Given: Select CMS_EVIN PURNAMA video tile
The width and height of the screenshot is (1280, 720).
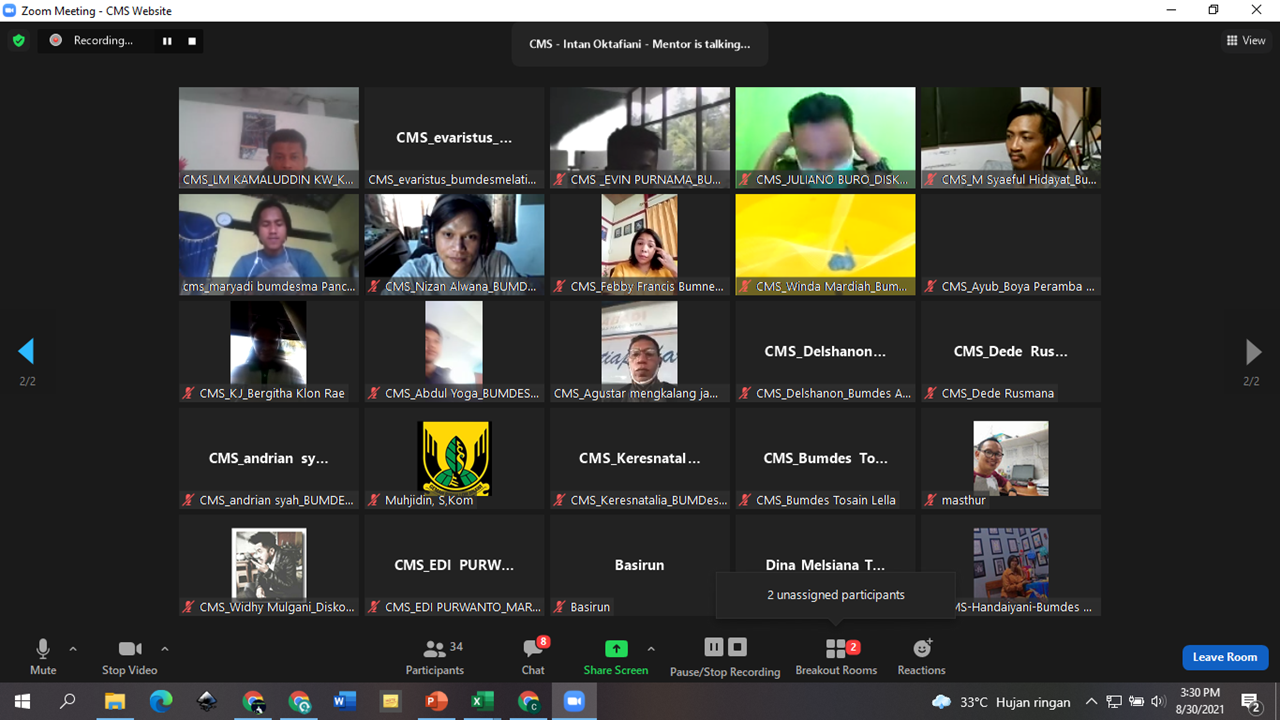Looking at the screenshot, I should pyautogui.click(x=640, y=138).
